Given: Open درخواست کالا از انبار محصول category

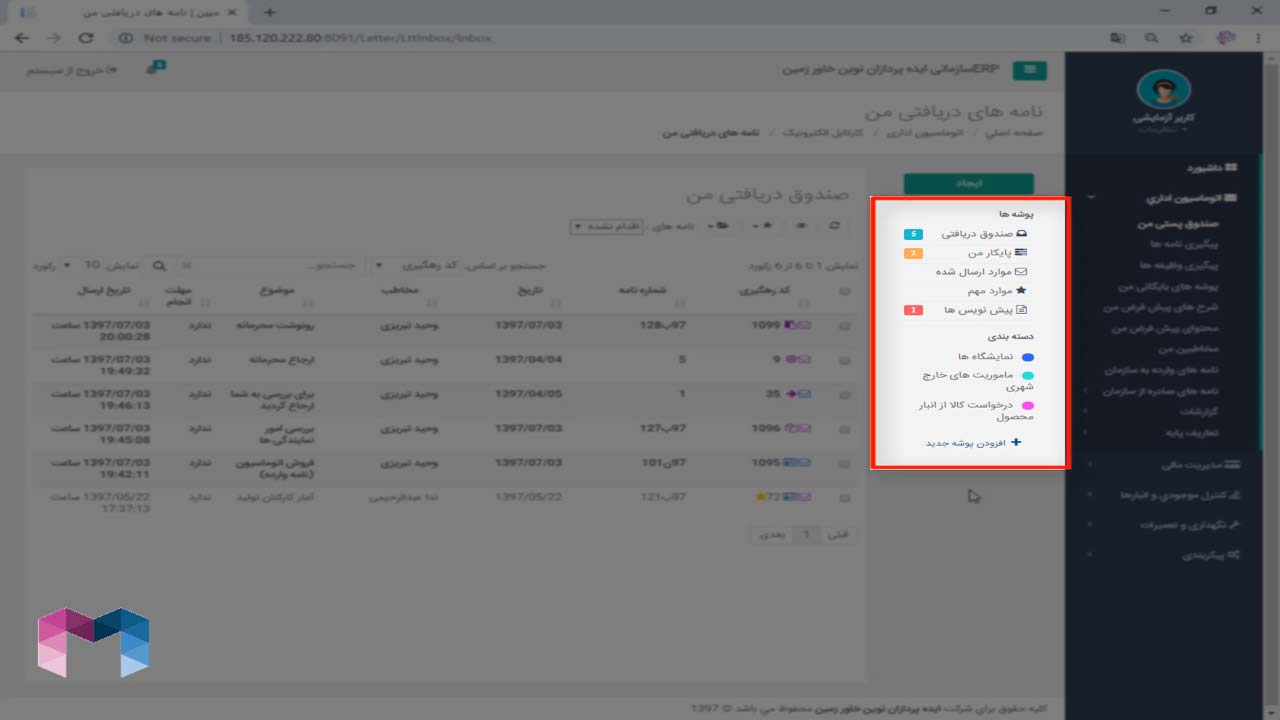Looking at the screenshot, I should (x=978, y=411).
